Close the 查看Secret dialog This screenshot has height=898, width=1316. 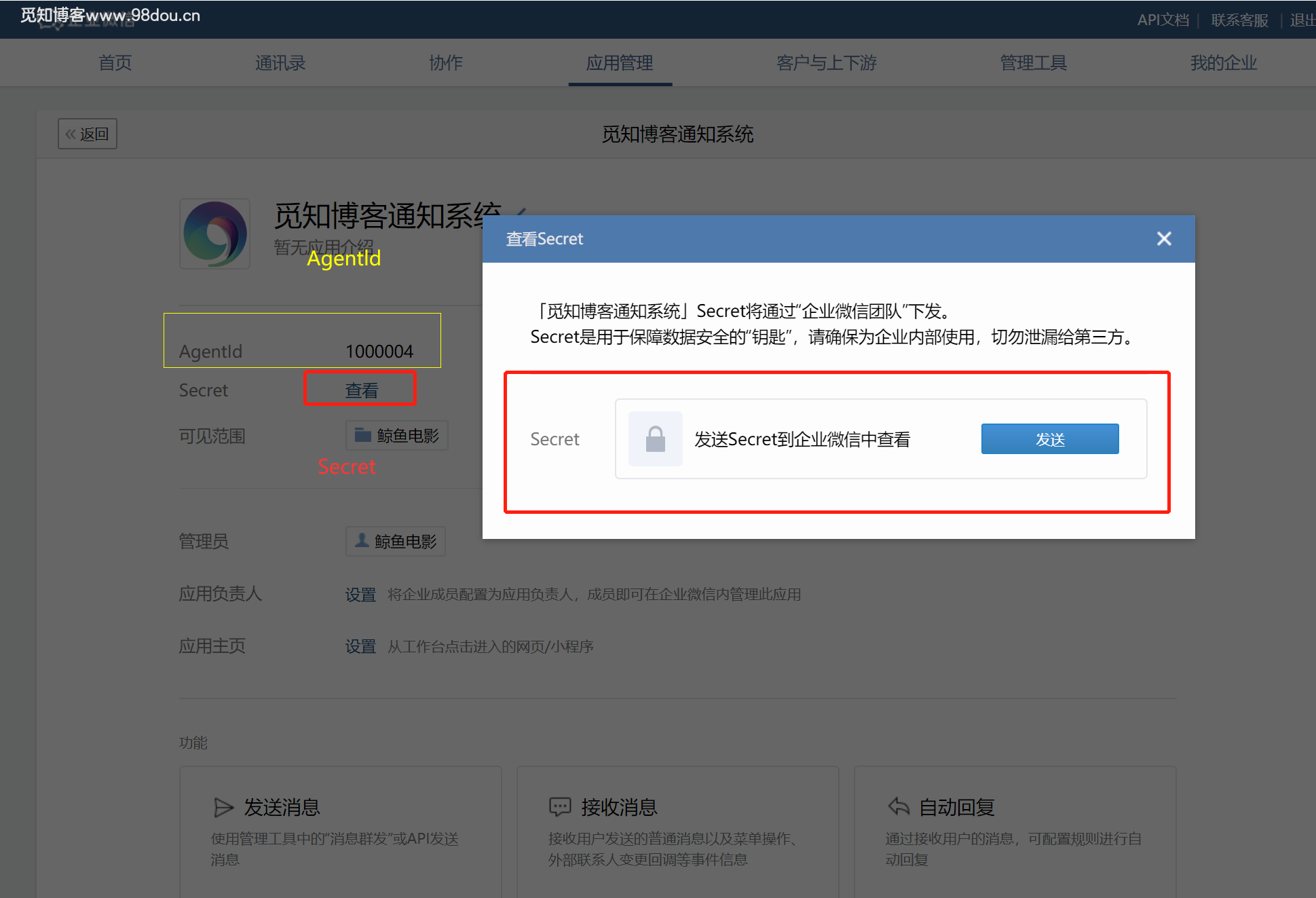pos(1164,239)
